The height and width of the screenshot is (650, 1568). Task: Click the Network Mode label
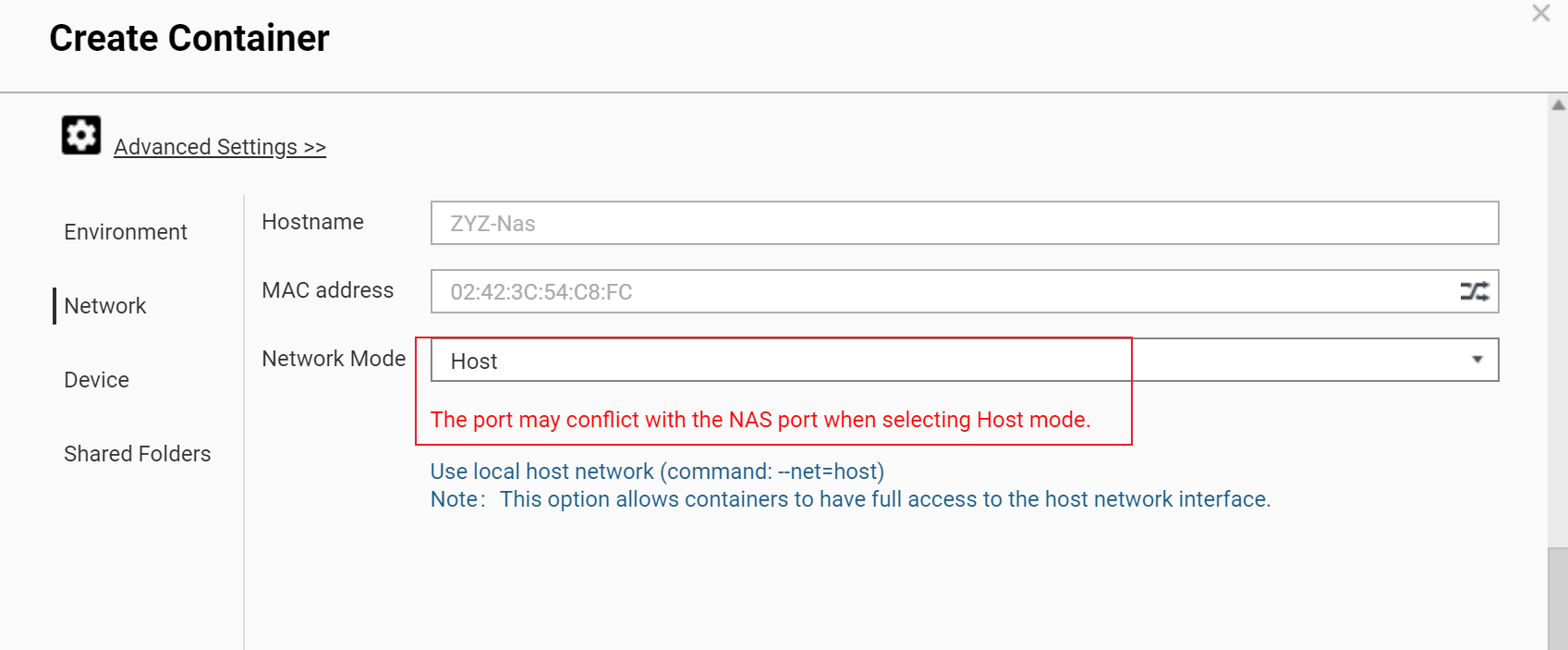pyautogui.click(x=334, y=359)
